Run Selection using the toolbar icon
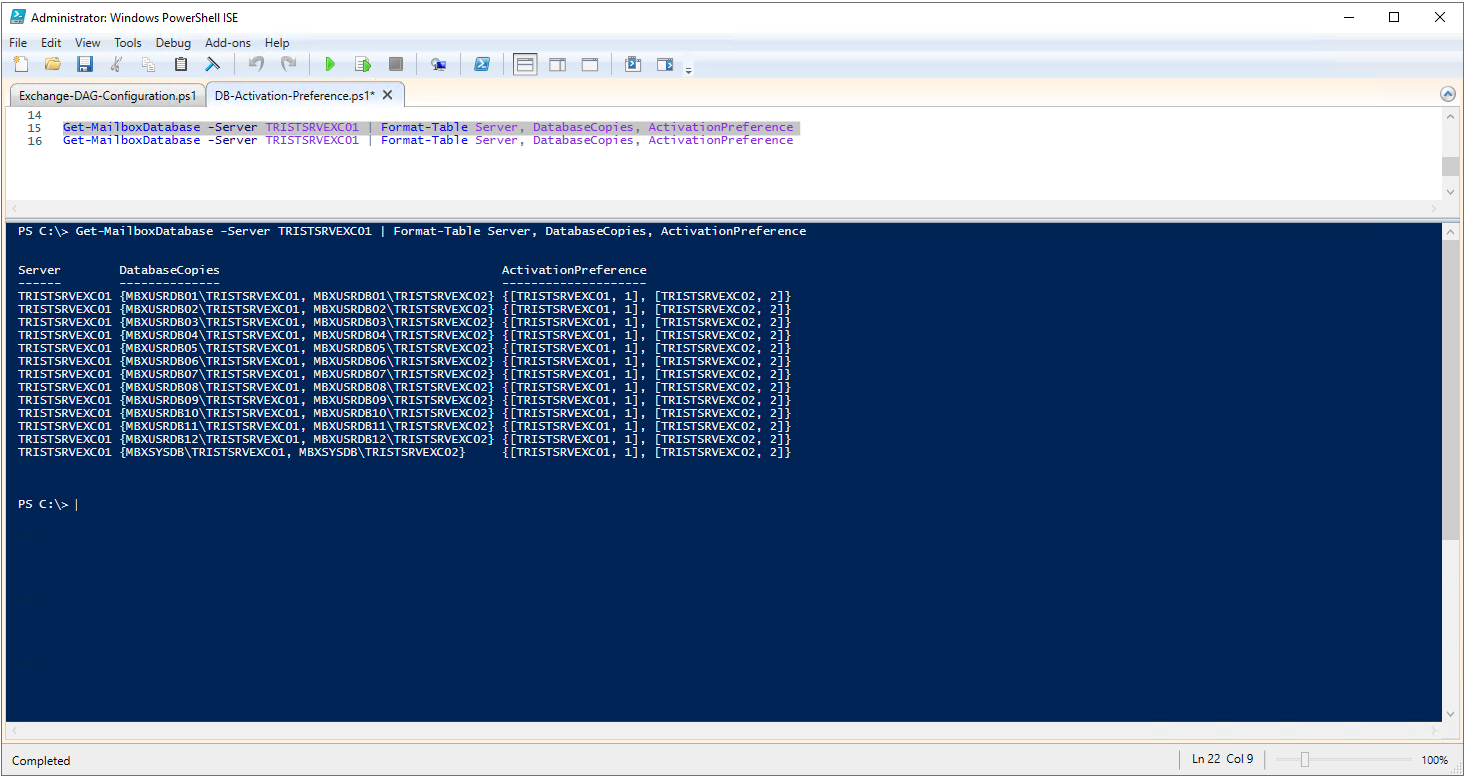 363,64
